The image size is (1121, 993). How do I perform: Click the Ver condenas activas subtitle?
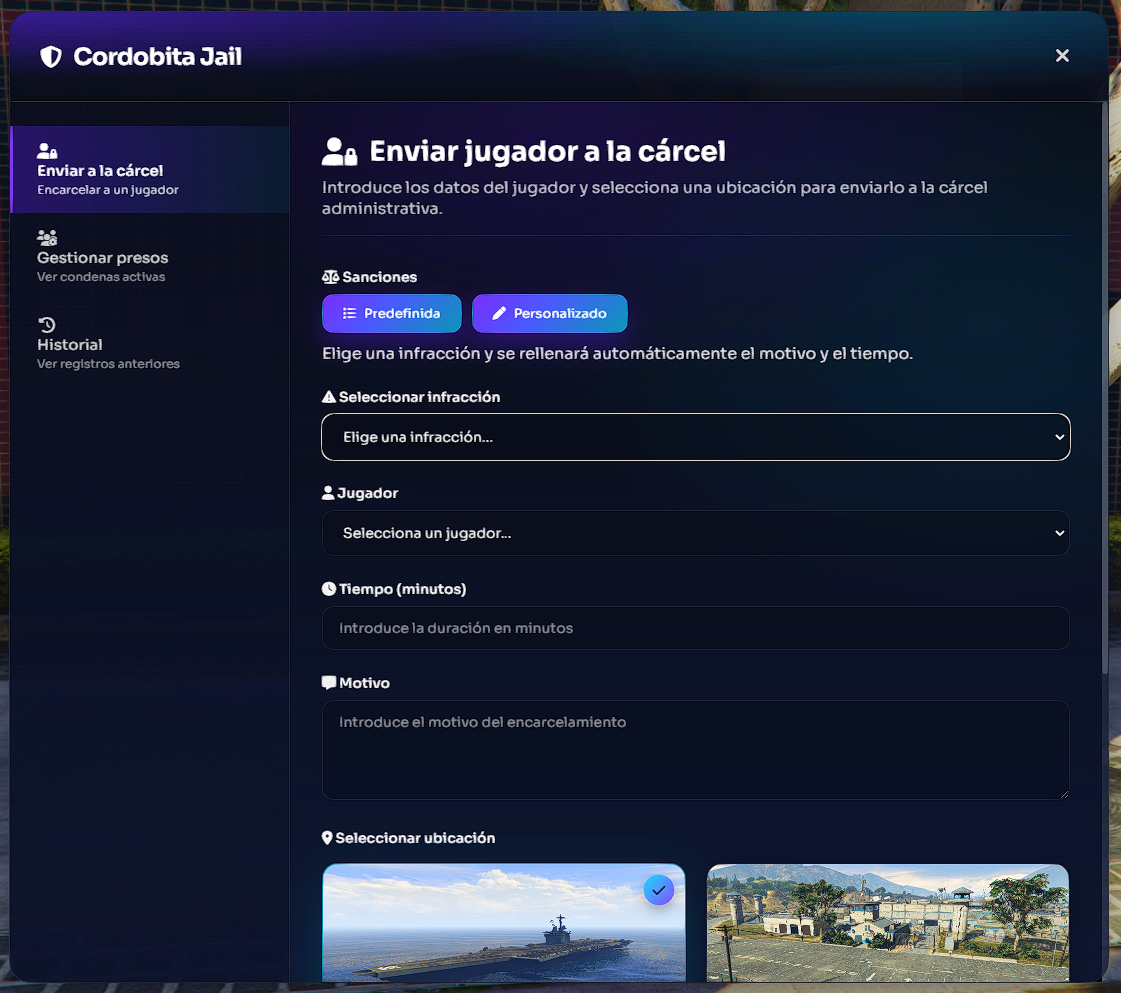point(101,277)
